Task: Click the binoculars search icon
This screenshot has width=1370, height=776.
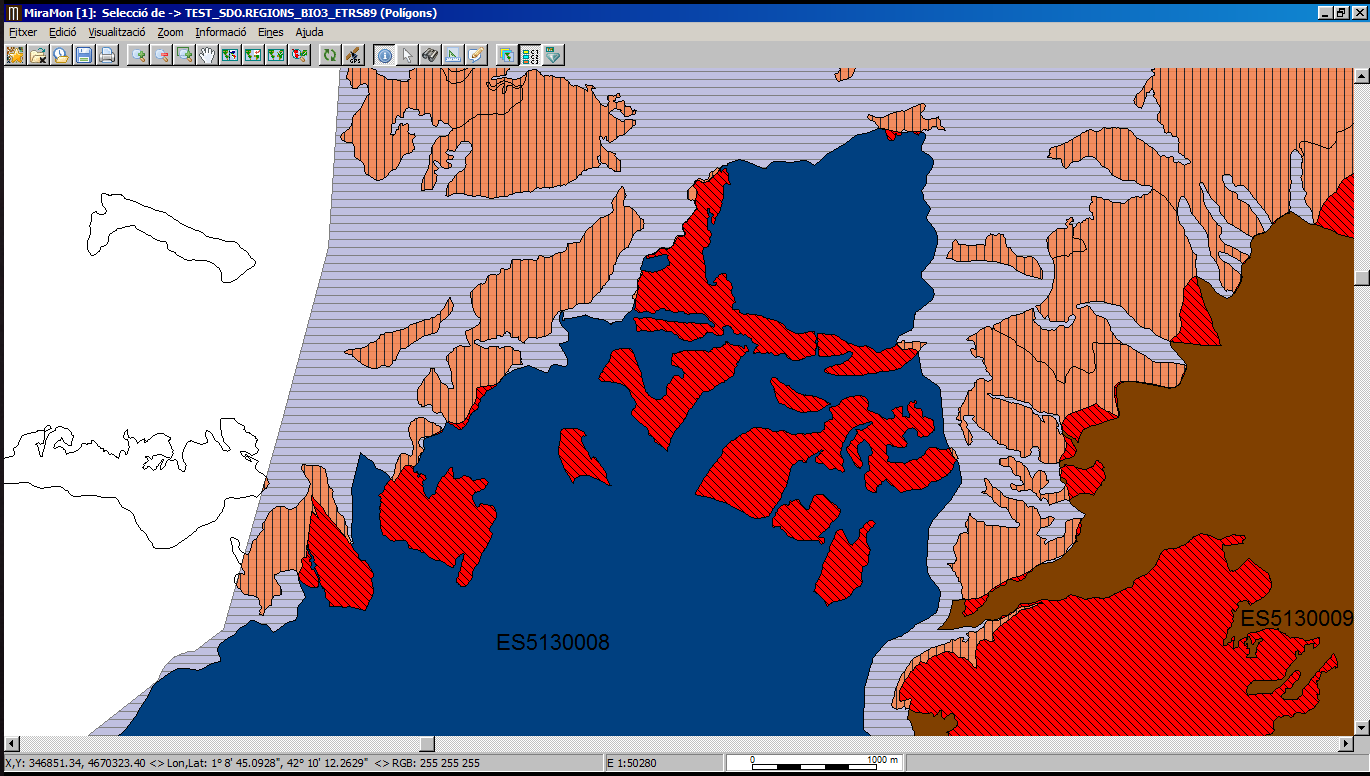Action: point(430,55)
